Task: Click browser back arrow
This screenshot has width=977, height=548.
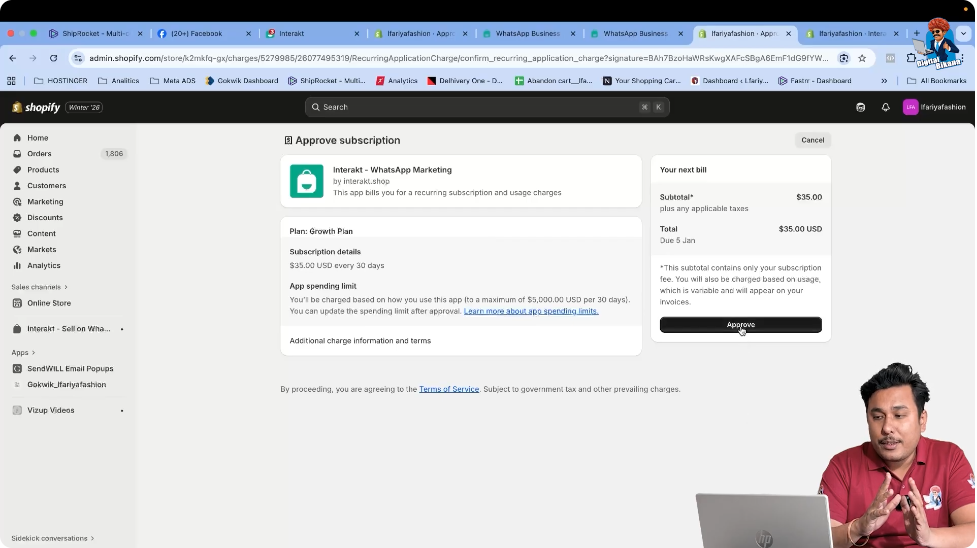Action: 13,58
